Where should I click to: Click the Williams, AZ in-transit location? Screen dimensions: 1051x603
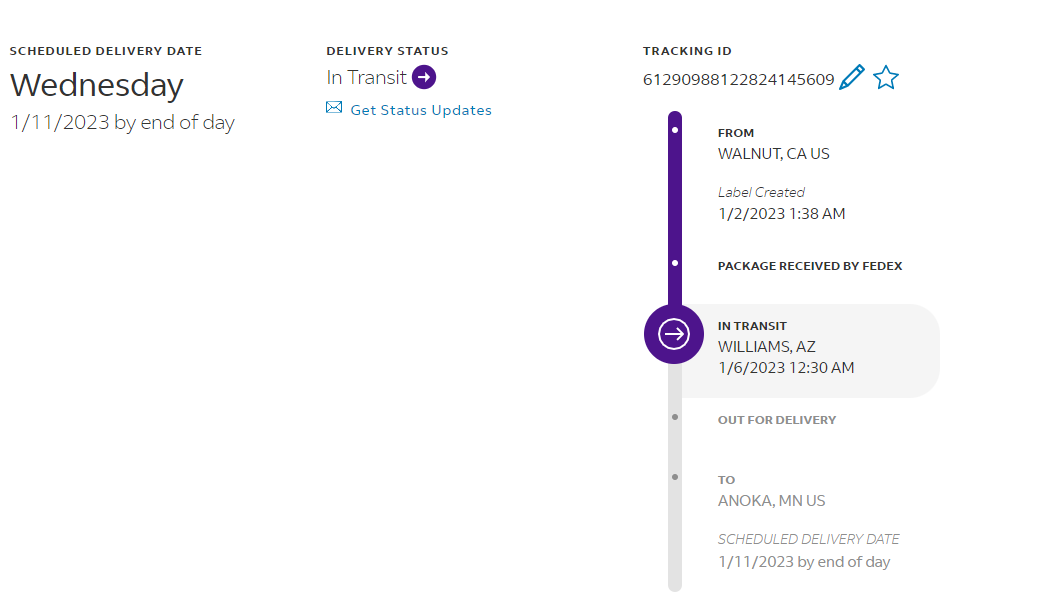766,347
